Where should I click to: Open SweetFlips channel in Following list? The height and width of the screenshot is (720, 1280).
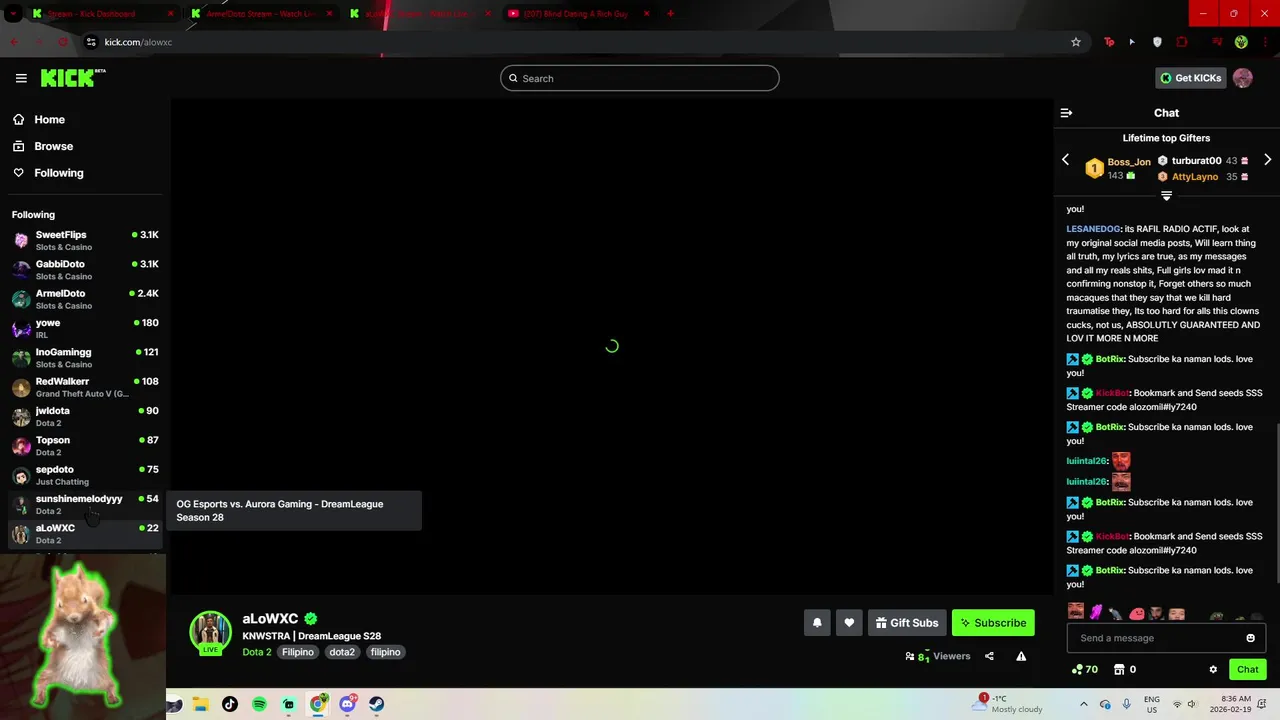click(84, 240)
